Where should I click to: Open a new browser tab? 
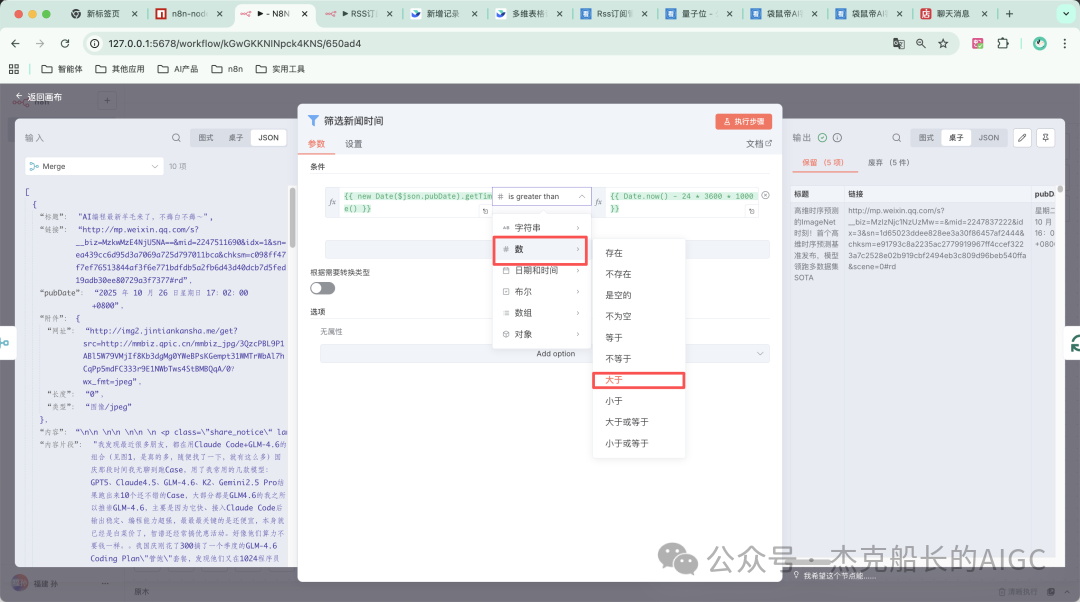tap(1009, 14)
